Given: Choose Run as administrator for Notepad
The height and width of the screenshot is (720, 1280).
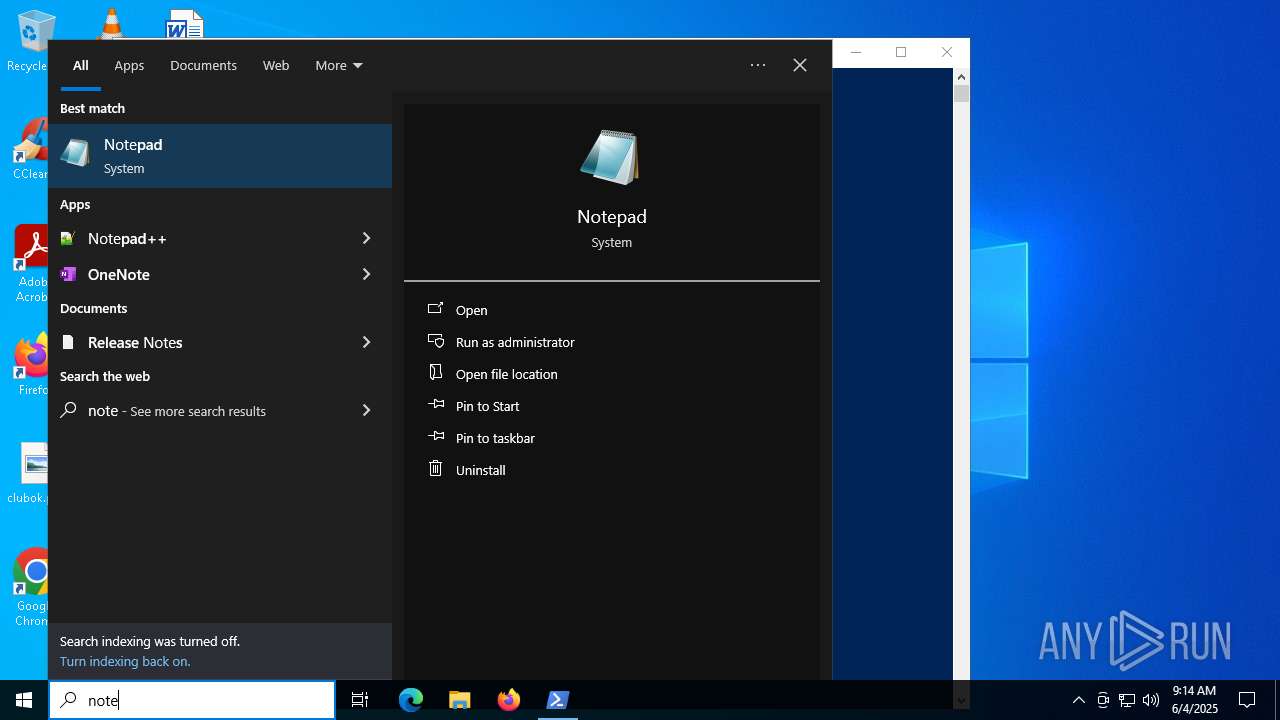Looking at the screenshot, I should [515, 342].
